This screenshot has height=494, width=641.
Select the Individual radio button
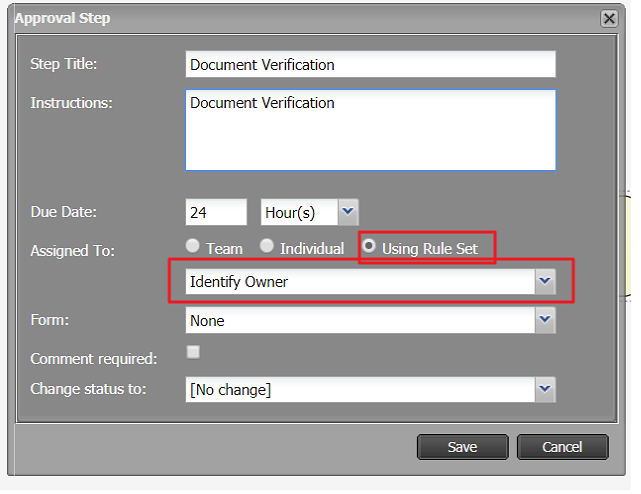click(x=267, y=246)
